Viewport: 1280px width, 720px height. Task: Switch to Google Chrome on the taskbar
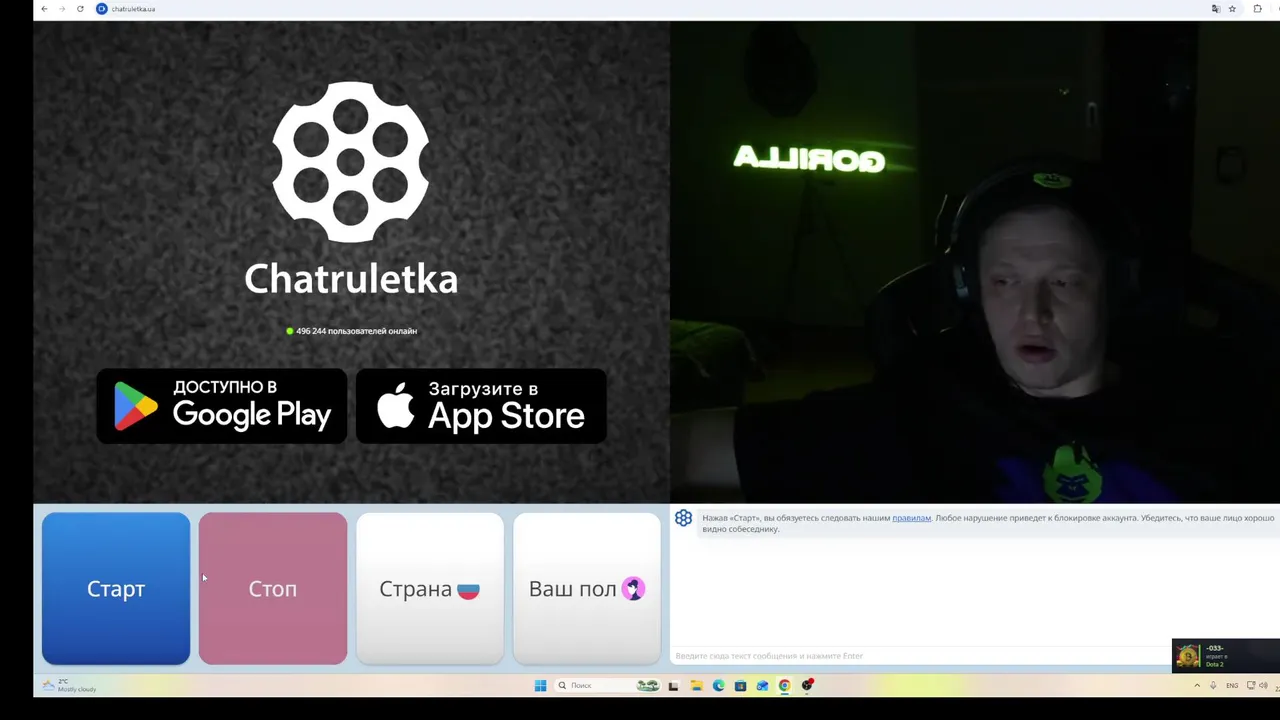[x=784, y=685]
